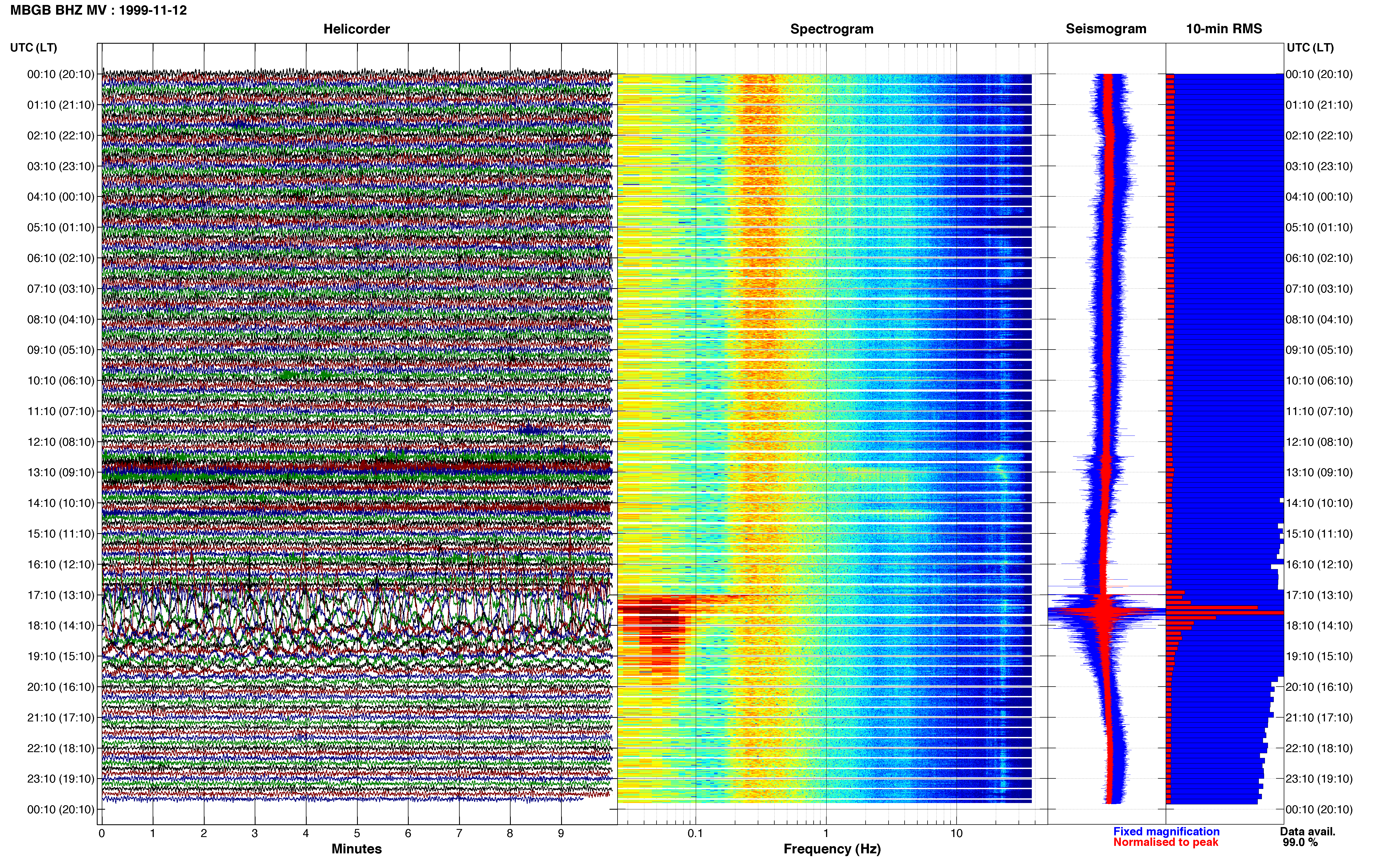Click right-side time label '18:10 (14:10)'
Viewport: 1388px width, 868px height.
(x=1319, y=625)
